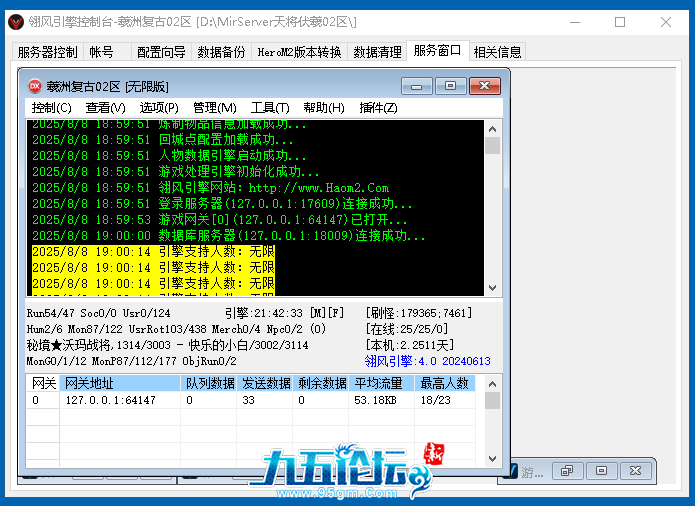Click the 剩余数据 column header
The height and width of the screenshot is (506, 695).
321,383
